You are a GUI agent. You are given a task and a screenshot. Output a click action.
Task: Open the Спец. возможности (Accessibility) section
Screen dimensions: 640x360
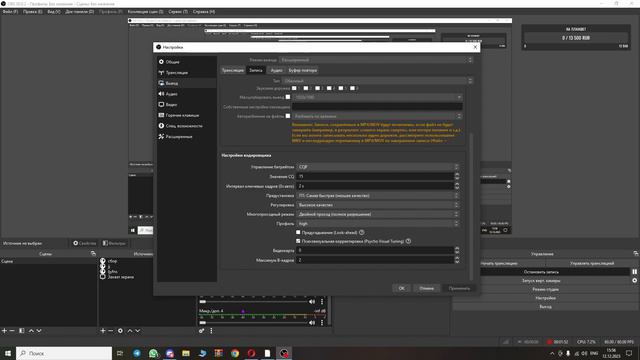pyautogui.click(x=187, y=126)
